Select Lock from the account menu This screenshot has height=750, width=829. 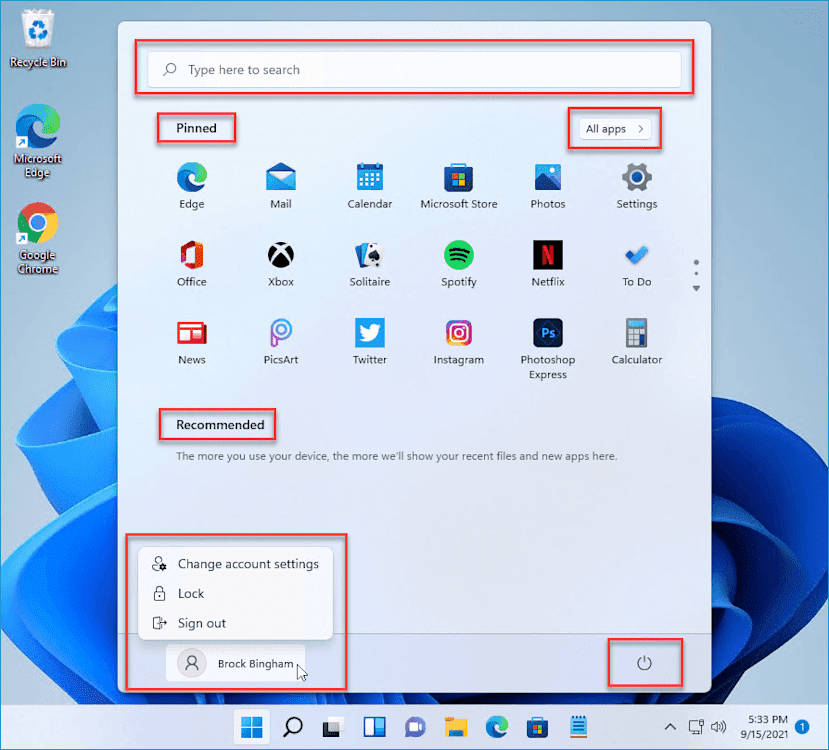(x=236, y=594)
